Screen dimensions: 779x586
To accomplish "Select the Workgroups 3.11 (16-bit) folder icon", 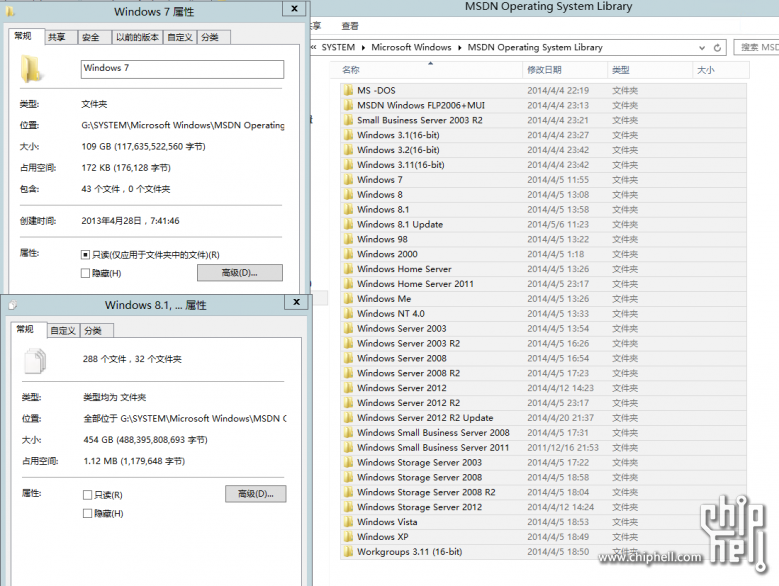I will pos(348,552).
